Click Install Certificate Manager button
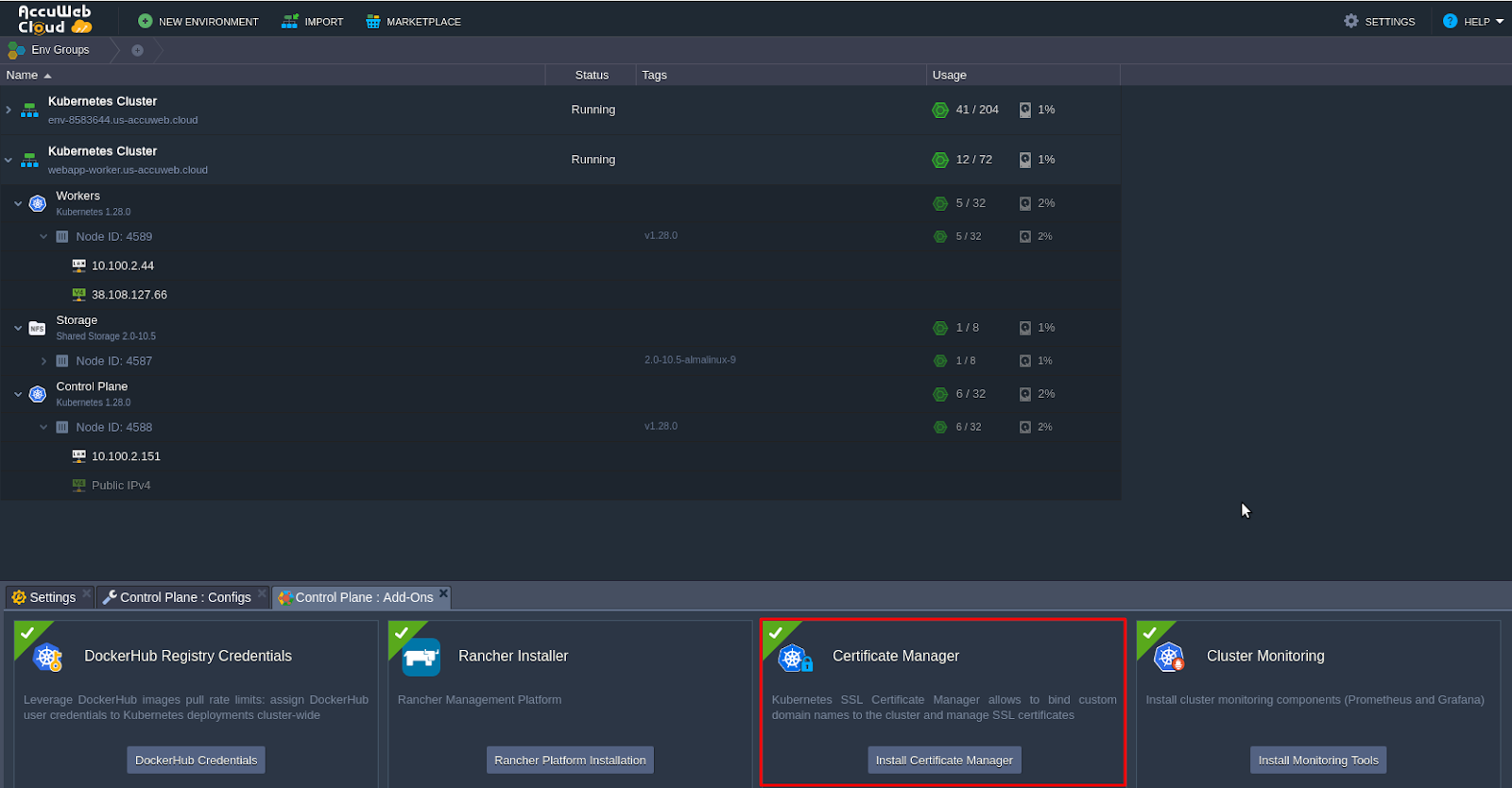 (944, 760)
